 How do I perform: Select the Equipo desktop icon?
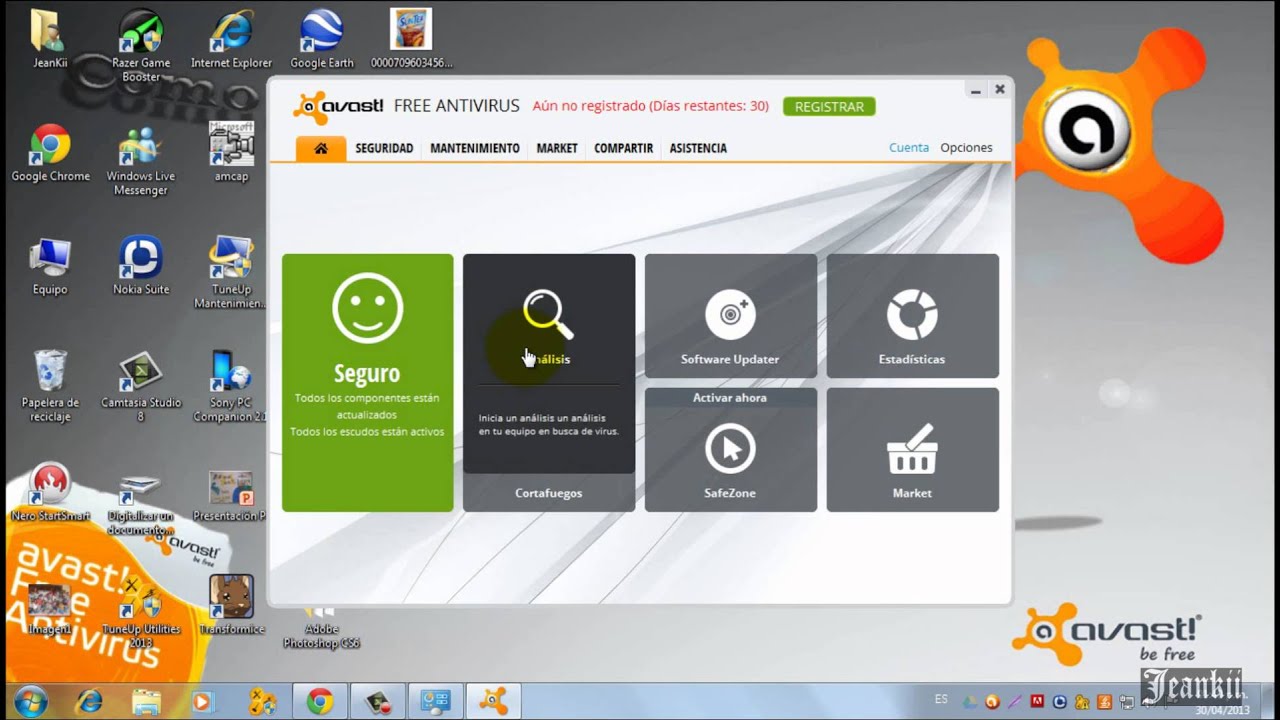click(x=50, y=266)
